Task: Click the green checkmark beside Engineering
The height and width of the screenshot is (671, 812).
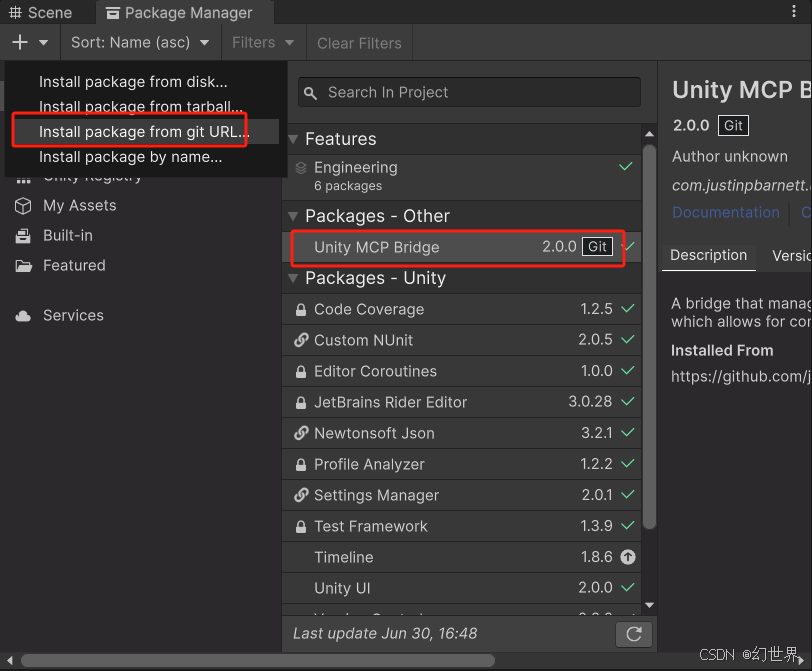Action: pos(625,167)
